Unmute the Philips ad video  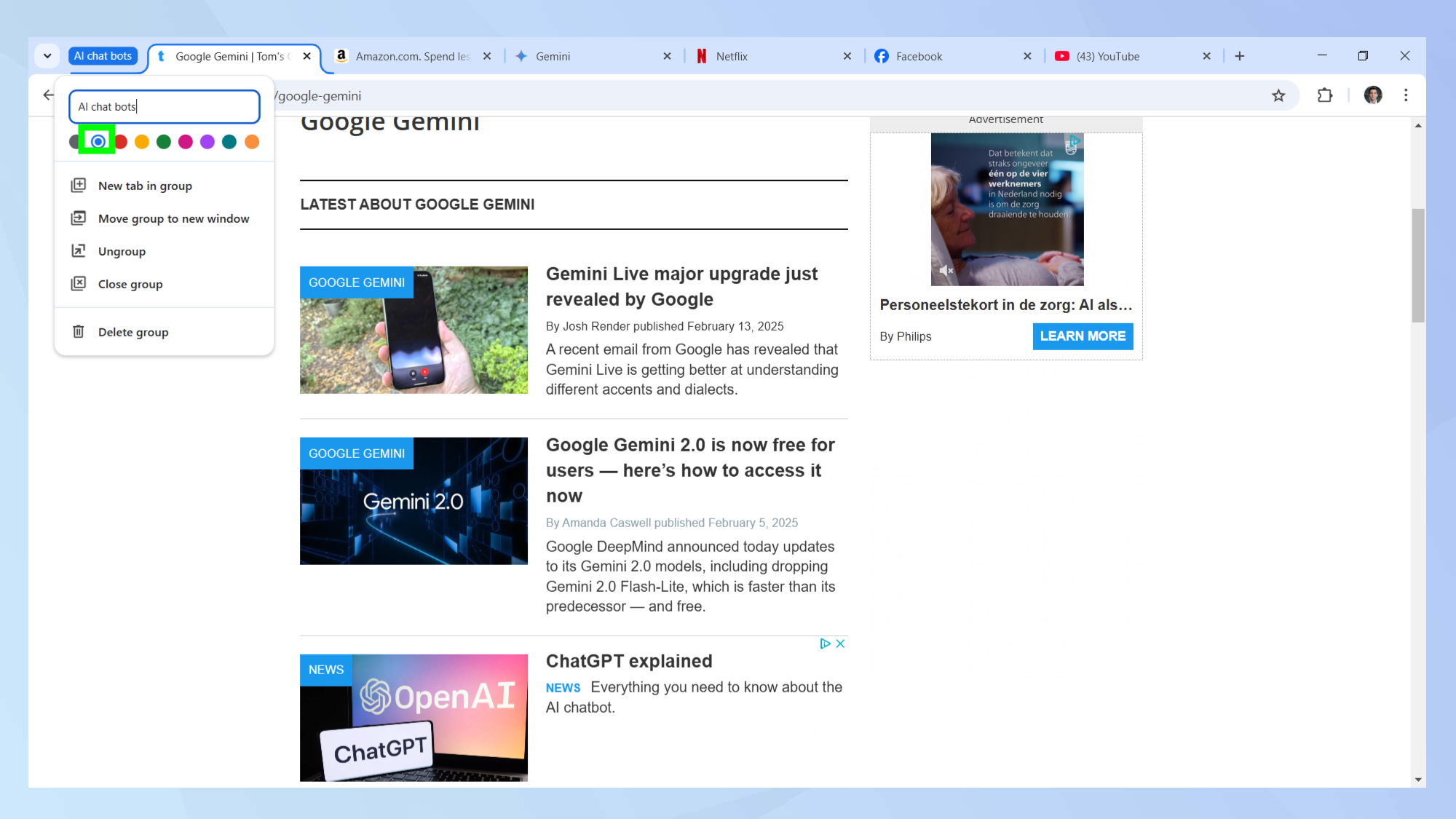(x=946, y=271)
